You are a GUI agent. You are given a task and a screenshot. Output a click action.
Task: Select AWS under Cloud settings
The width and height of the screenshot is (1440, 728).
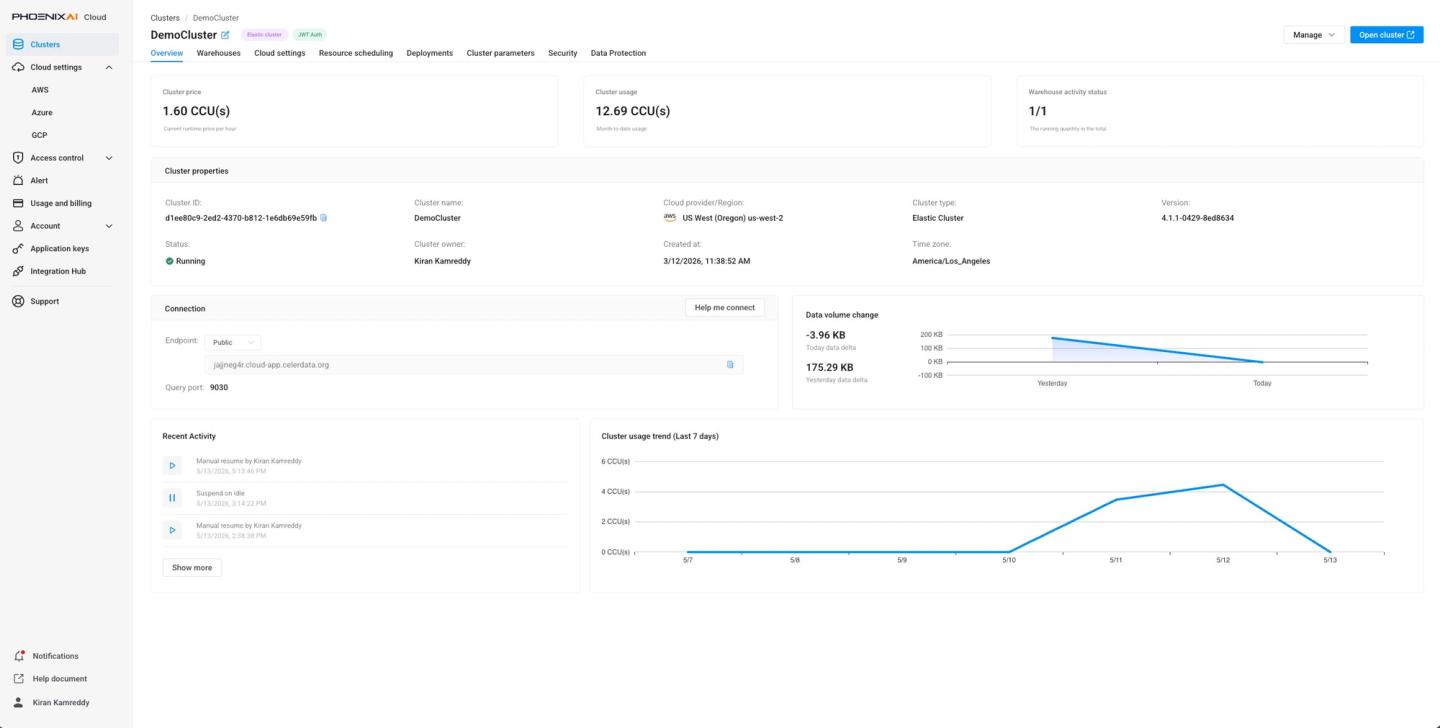click(x=40, y=90)
